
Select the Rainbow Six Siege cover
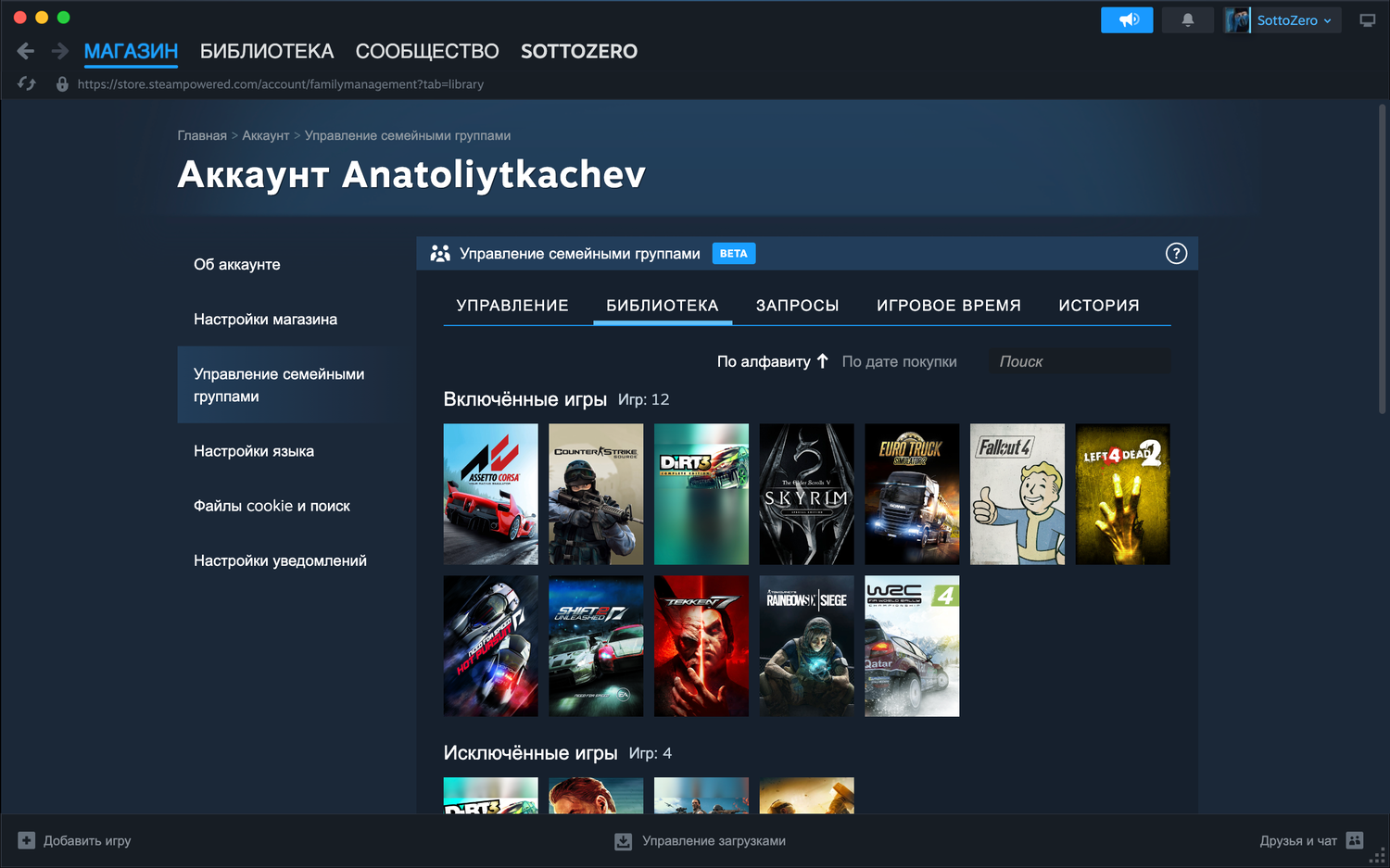point(807,647)
